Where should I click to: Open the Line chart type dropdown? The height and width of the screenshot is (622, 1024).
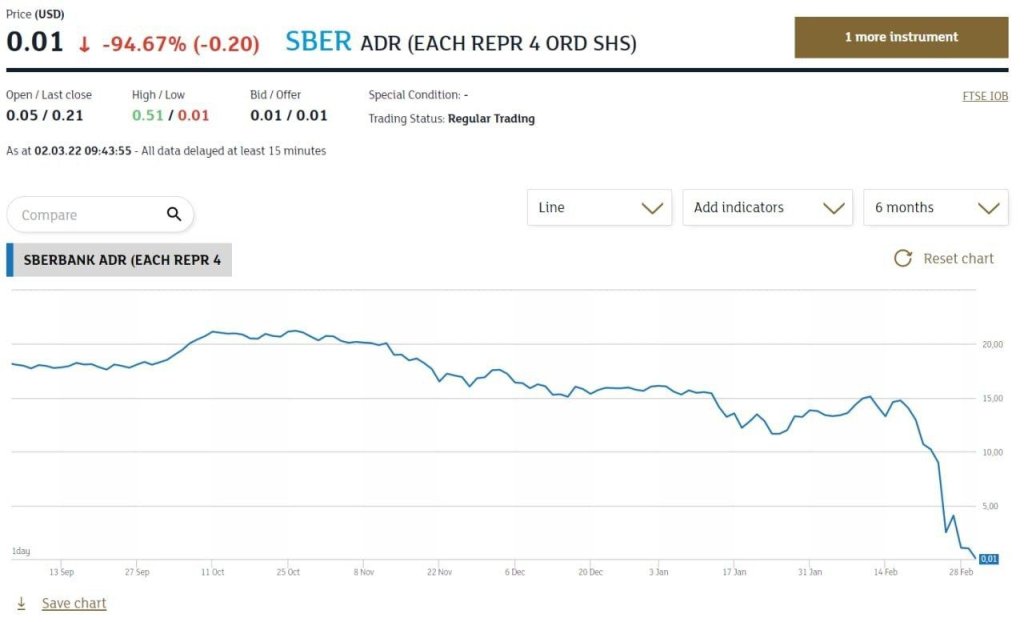coord(599,208)
